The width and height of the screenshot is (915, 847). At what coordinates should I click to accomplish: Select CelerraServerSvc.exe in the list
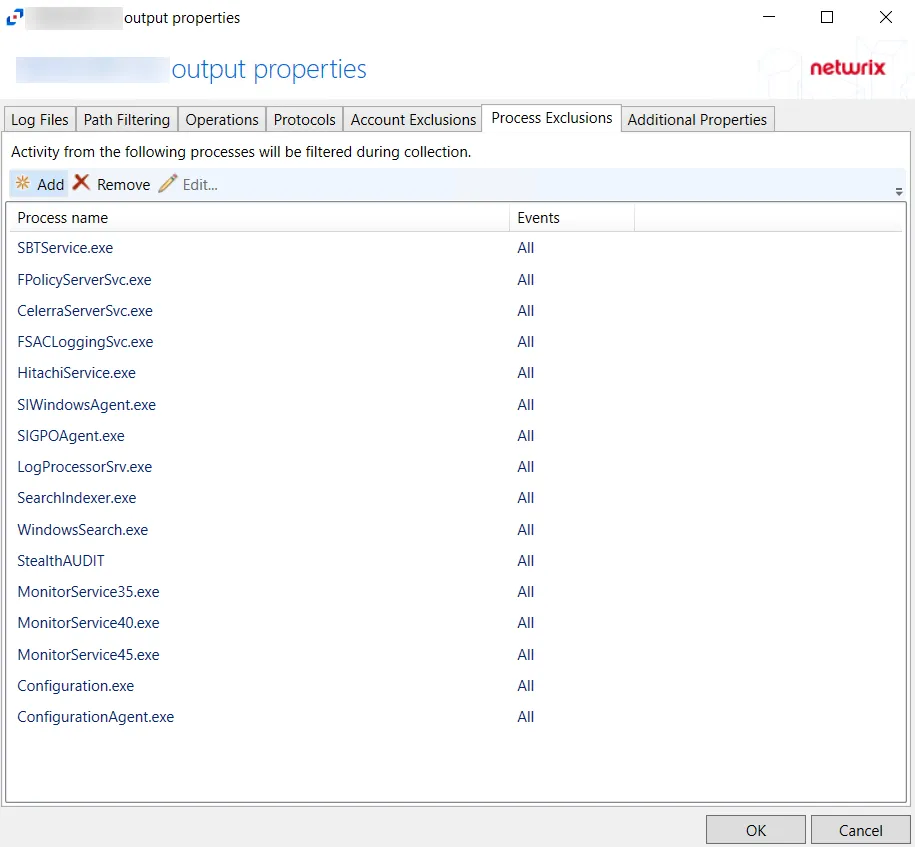455,311
